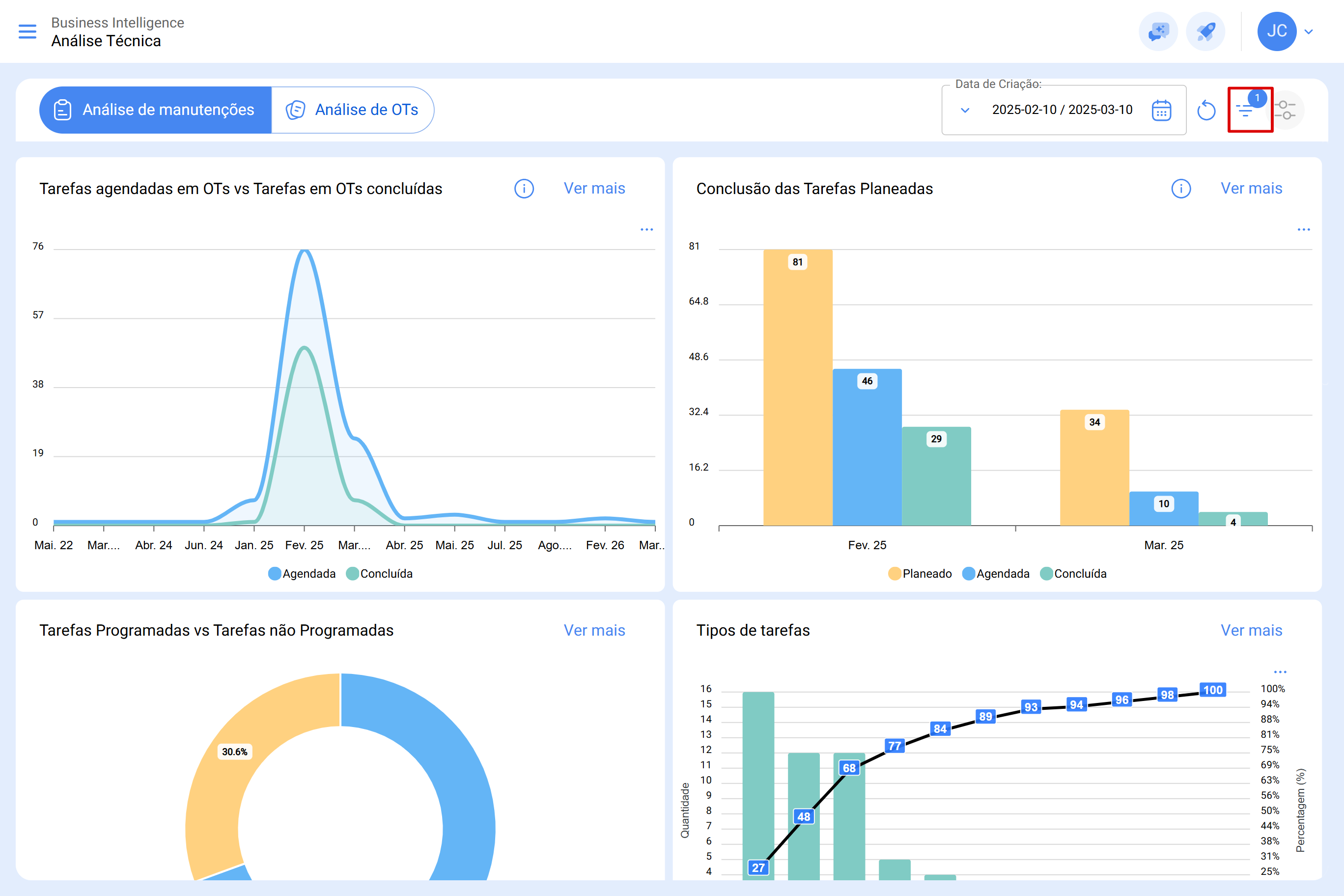
Task: Click the reset refresh arrow icon
Action: (1206, 111)
